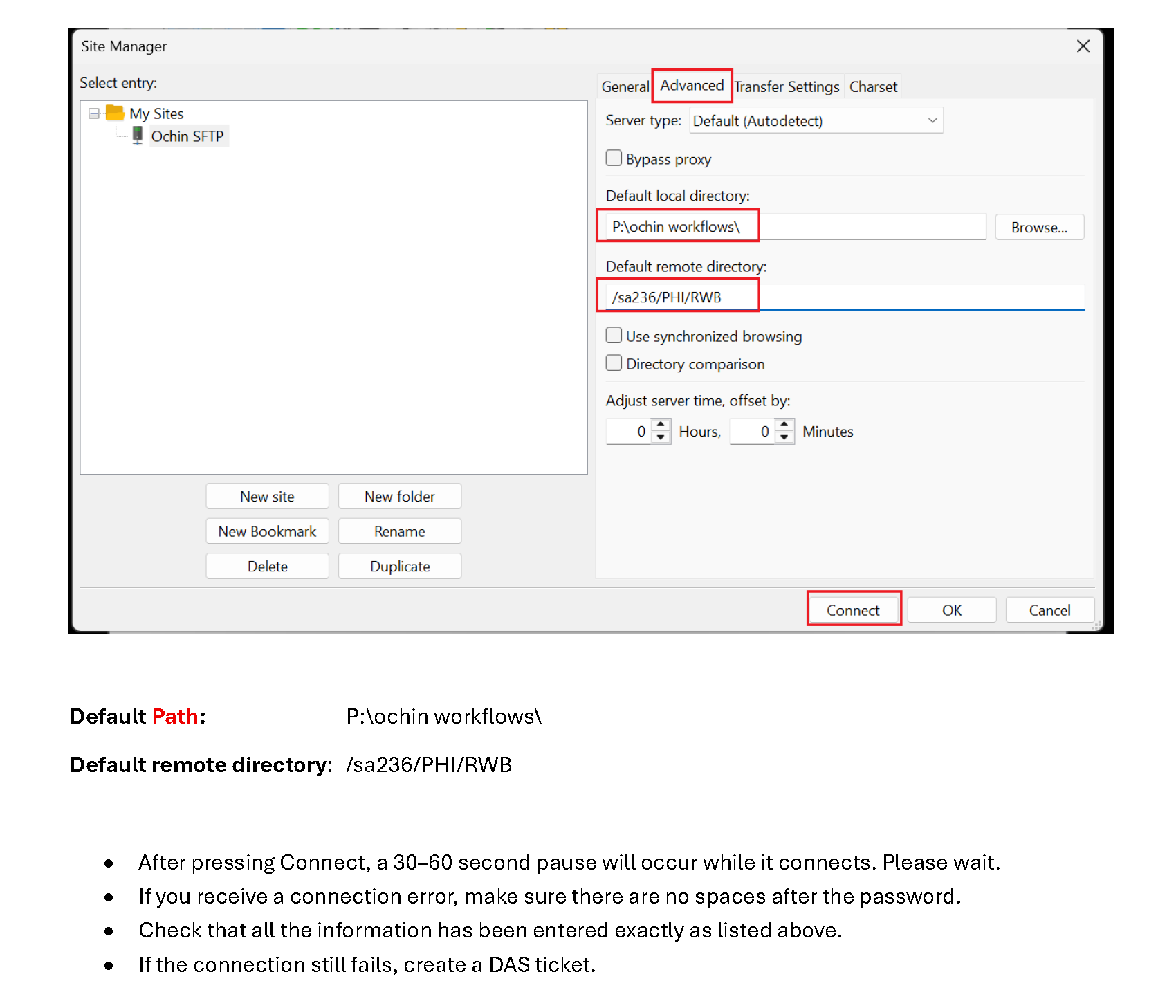The image size is (1176, 1008).
Task: Select the Charset tab
Action: tap(872, 86)
